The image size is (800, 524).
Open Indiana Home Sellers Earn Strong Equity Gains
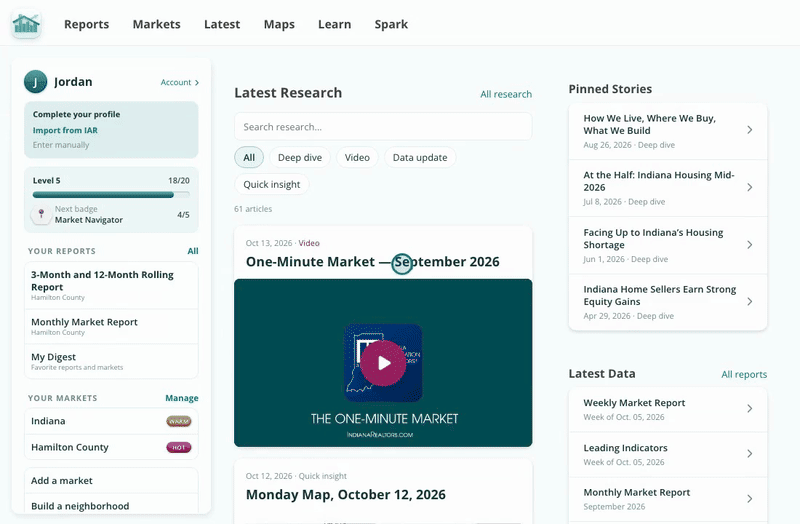pyautogui.click(x=668, y=302)
